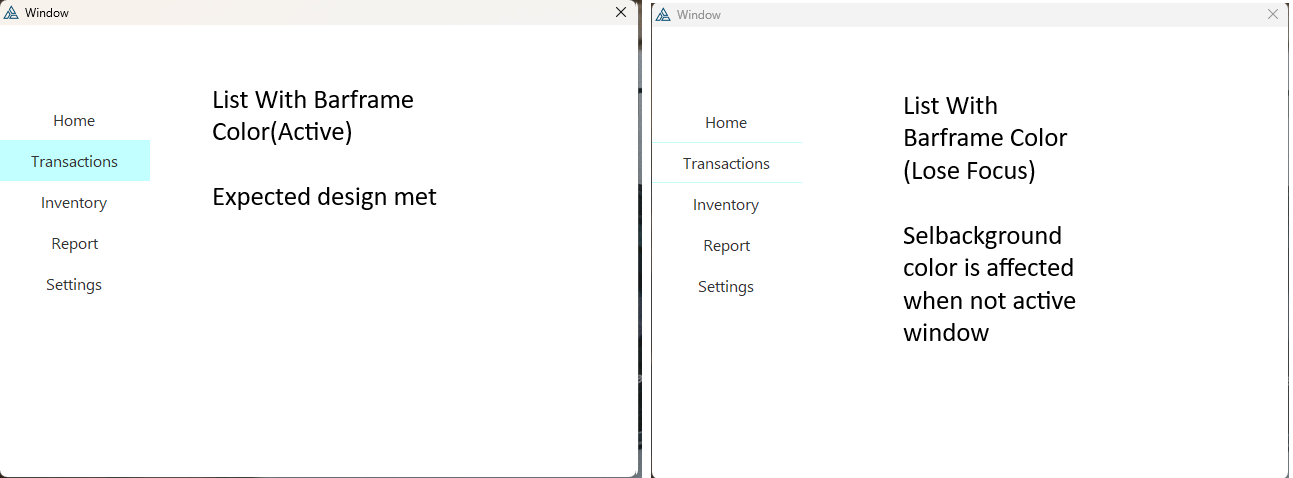The height and width of the screenshot is (478, 1293).
Task: Select Home in the unfocused window's list
Action: (x=726, y=123)
